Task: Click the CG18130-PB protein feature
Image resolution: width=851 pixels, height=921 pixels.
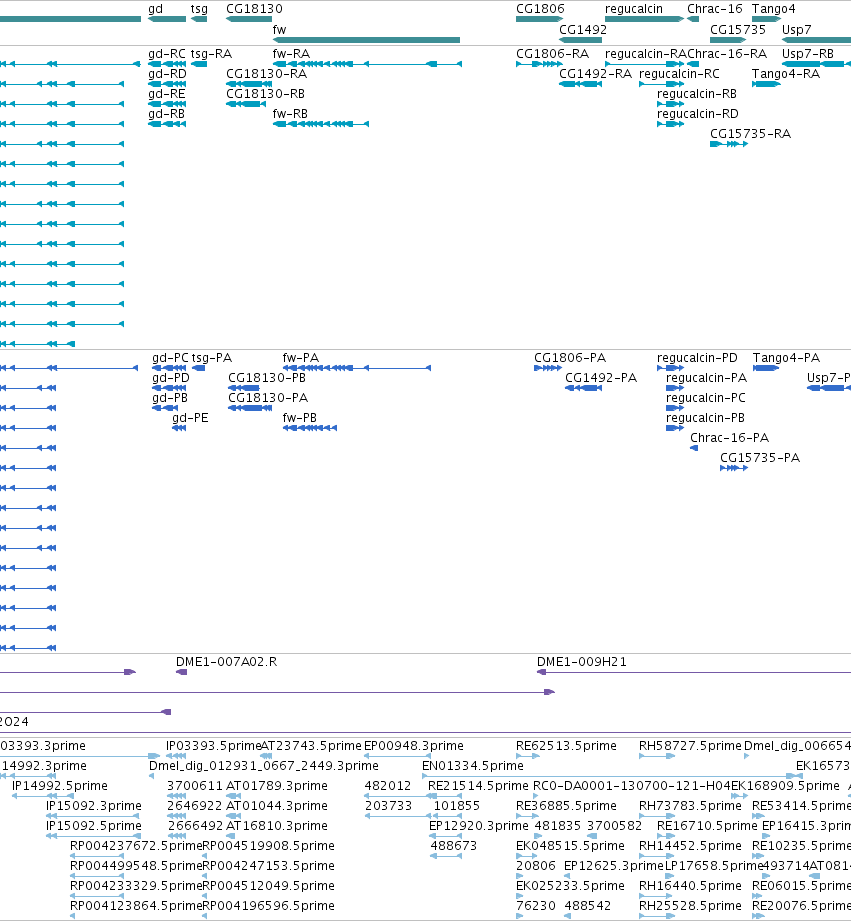Action: coord(244,388)
